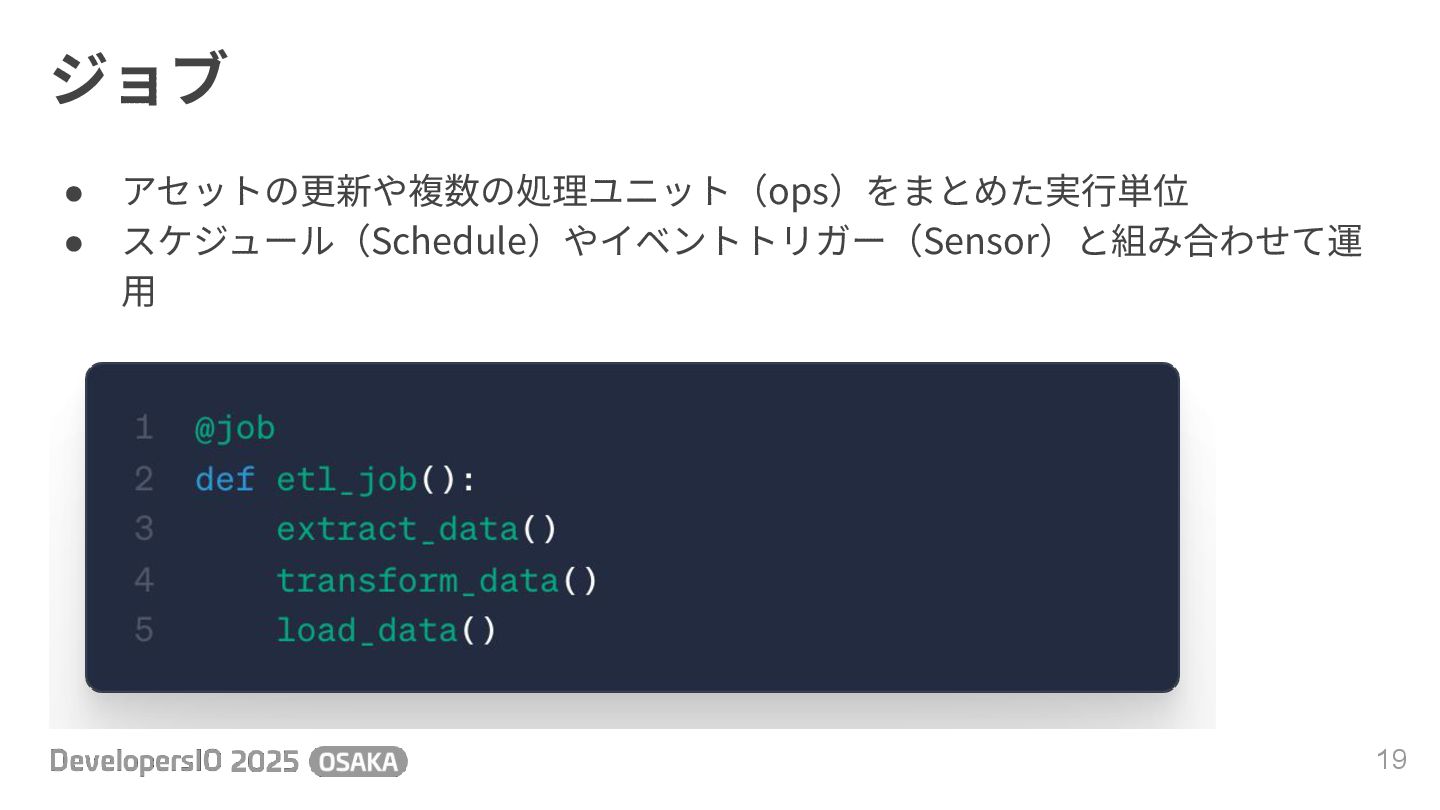
Task: Click the transform_data() call in code
Action: pyautogui.click(x=436, y=580)
